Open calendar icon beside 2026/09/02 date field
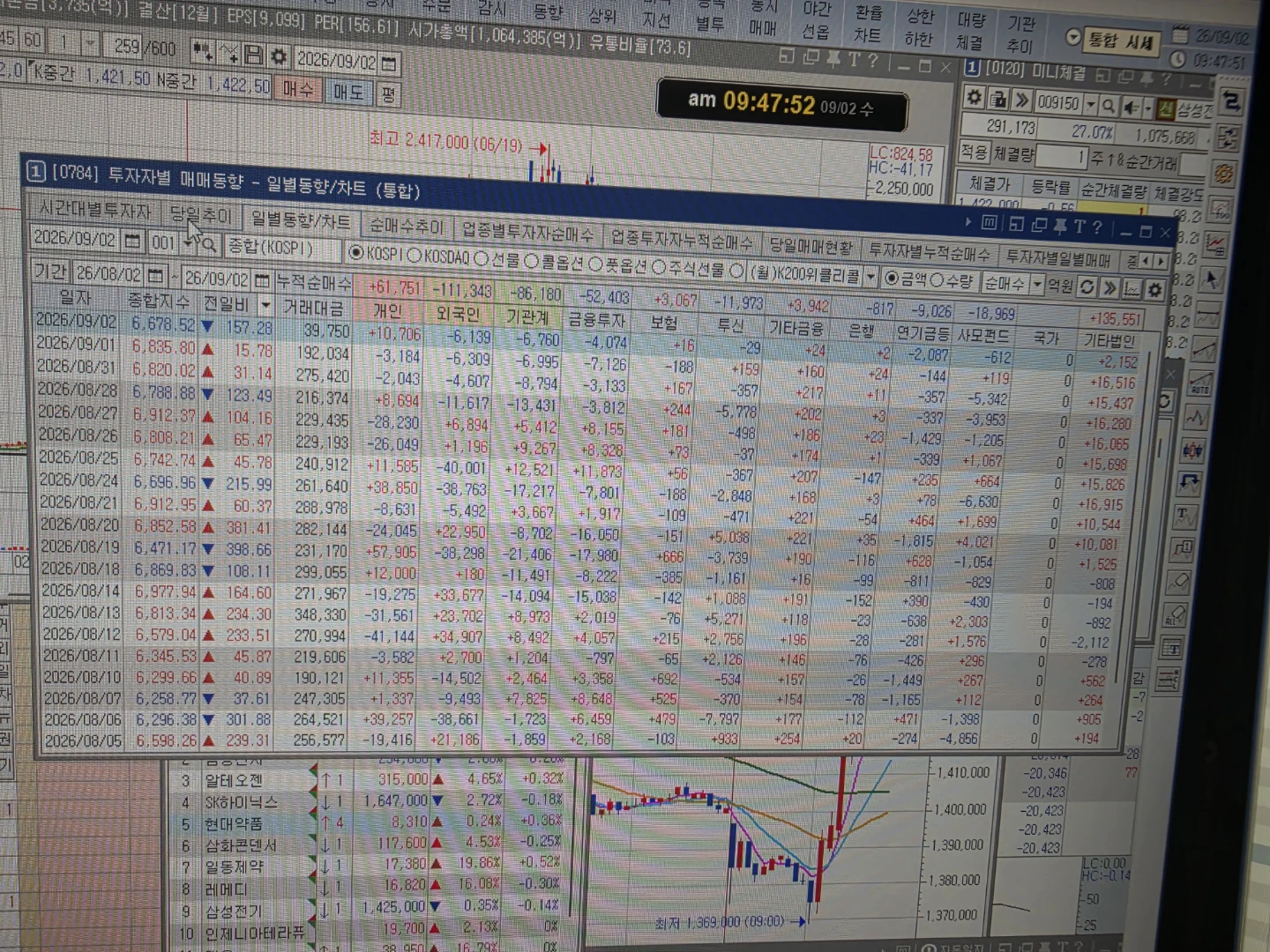1270x952 pixels. pyautogui.click(x=132, y=241)
